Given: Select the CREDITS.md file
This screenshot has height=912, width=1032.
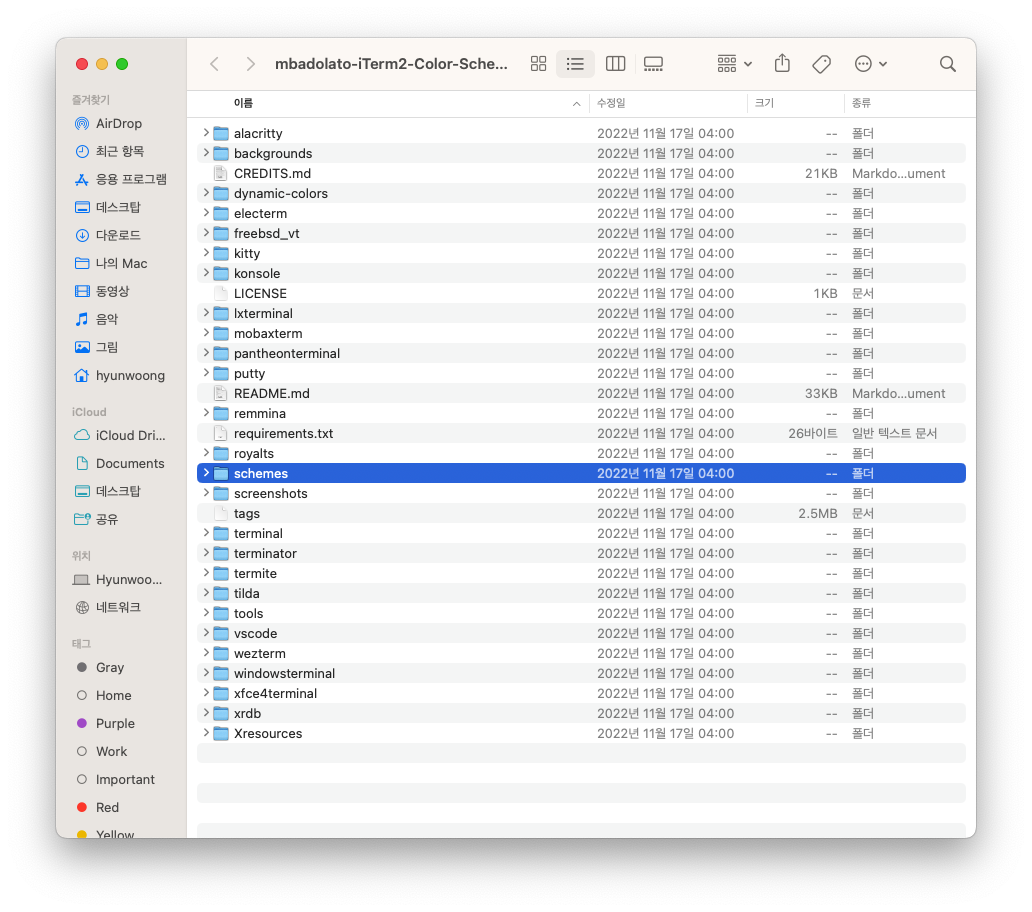Looking at the screenshot, I should [x=581, y=173].
